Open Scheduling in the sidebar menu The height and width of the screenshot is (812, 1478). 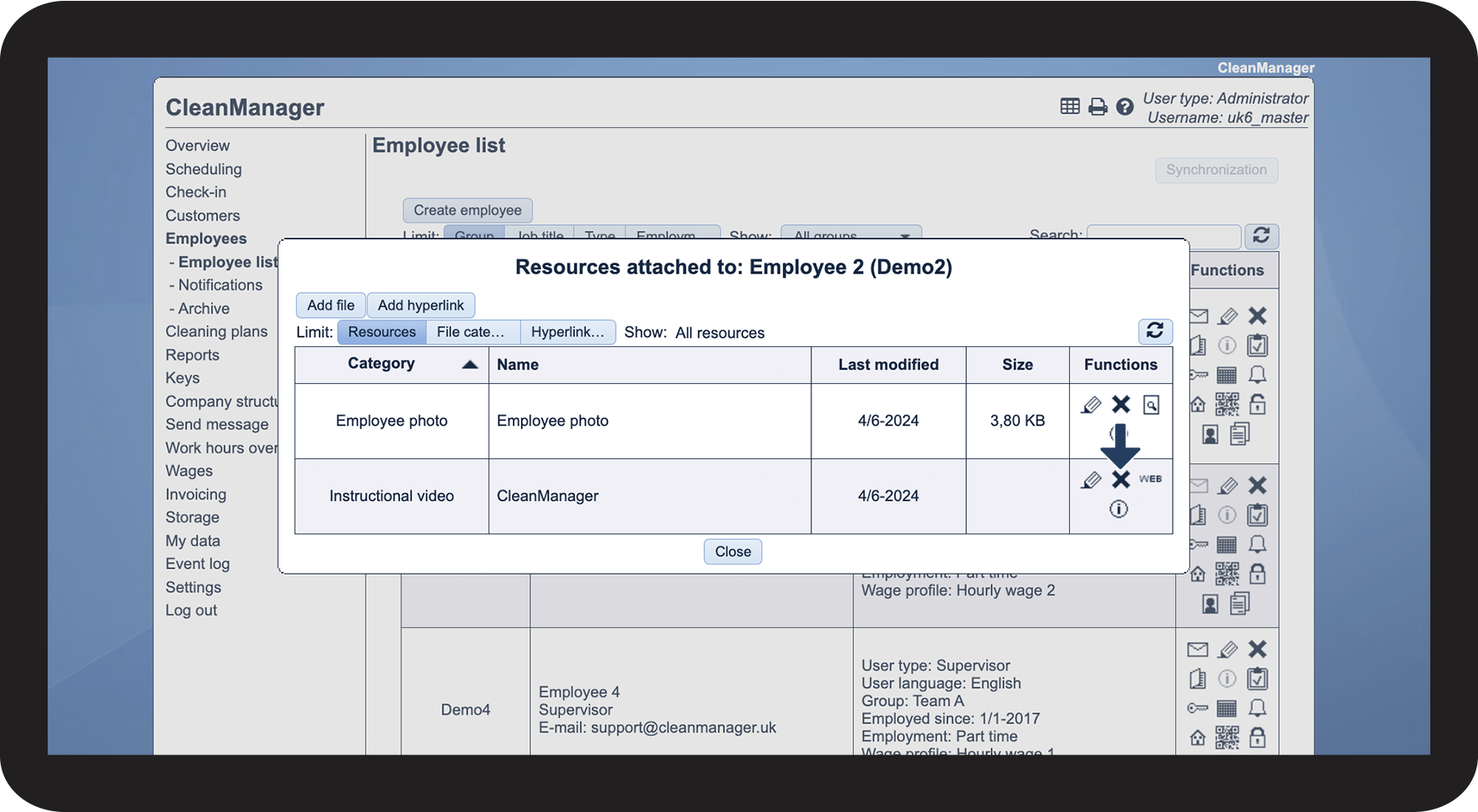point(203,169)
